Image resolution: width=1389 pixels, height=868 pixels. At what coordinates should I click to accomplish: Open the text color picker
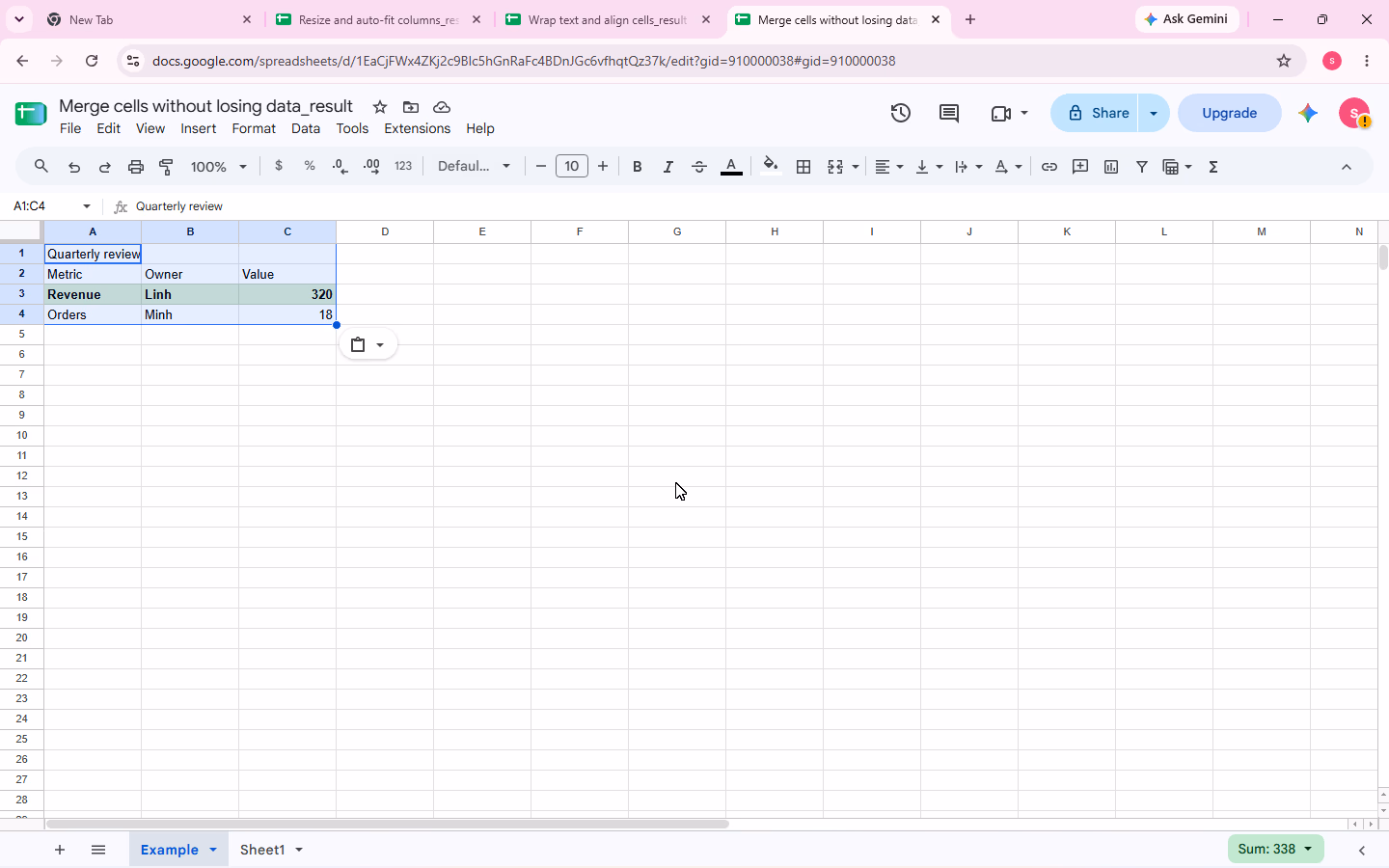click(x=732, y=167)
